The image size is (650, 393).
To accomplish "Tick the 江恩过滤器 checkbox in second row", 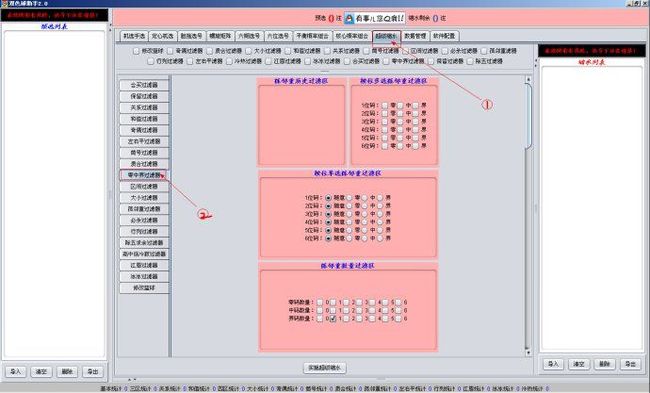I will point(268,61).
